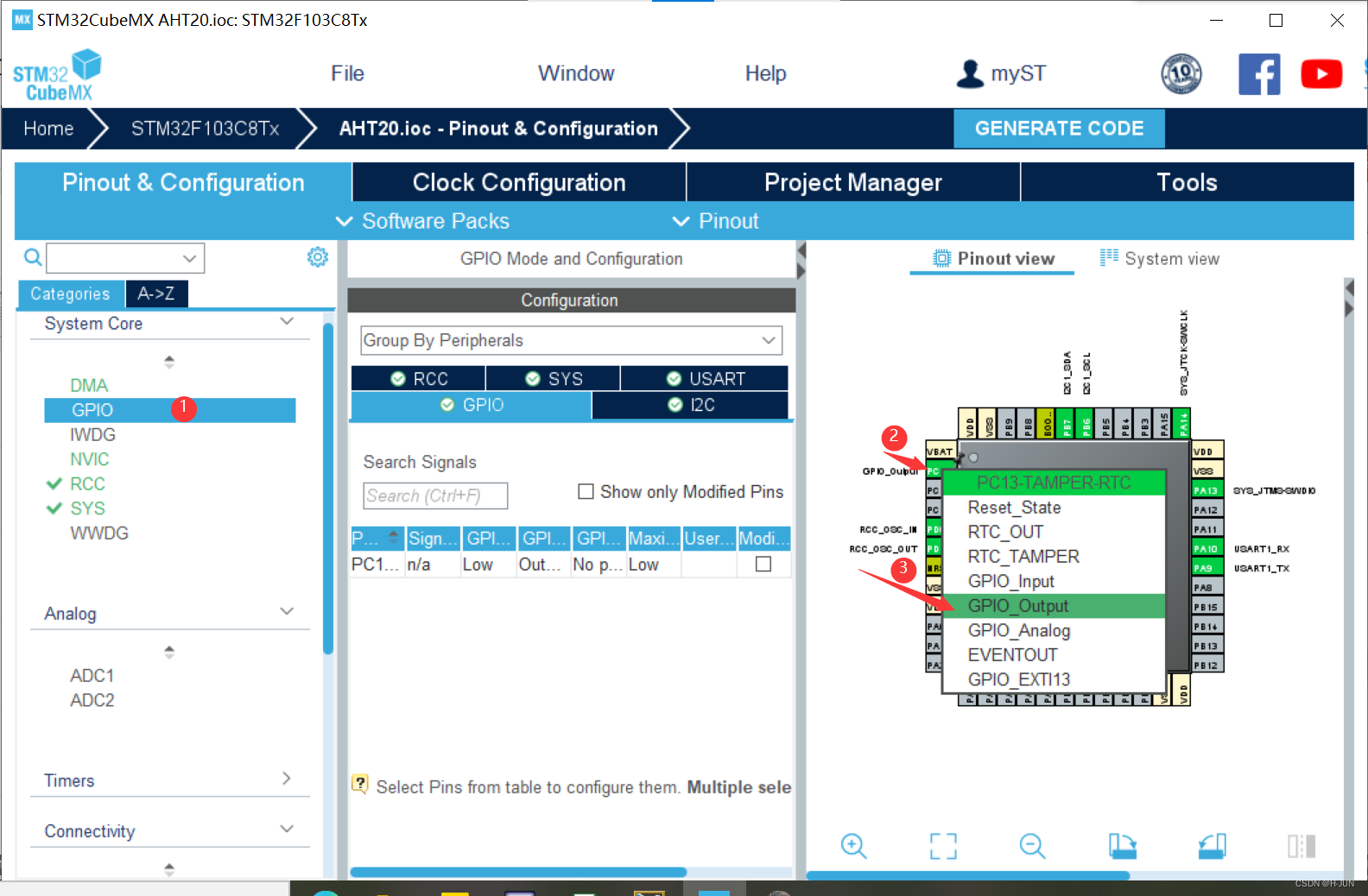Select pin PA12 on the chip
The image size is (1368, 896).
point(1206,510)
